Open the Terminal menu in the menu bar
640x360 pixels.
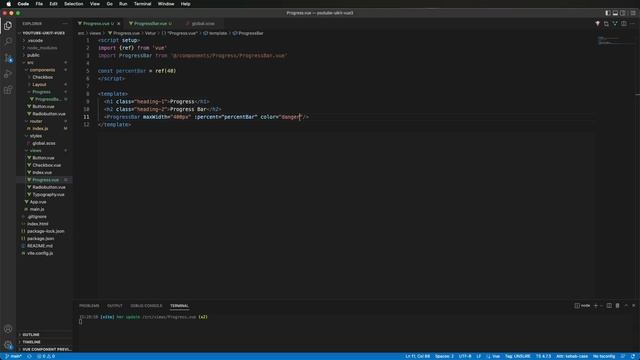[x=142, y=4]
